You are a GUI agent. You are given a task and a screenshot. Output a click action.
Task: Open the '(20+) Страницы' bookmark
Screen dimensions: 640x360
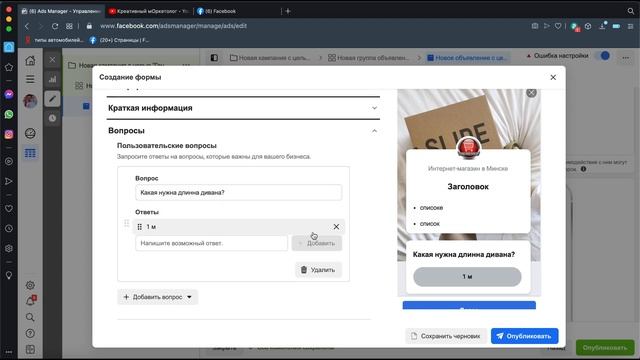(119, 40)
